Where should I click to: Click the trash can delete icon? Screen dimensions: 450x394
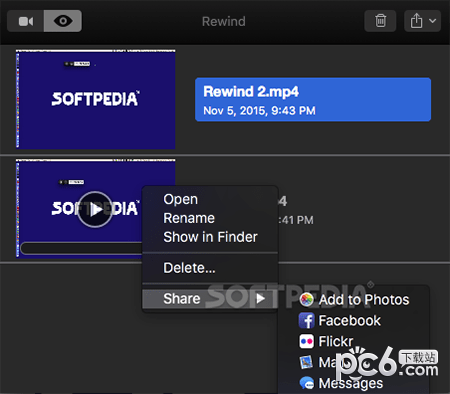(380, 21)
